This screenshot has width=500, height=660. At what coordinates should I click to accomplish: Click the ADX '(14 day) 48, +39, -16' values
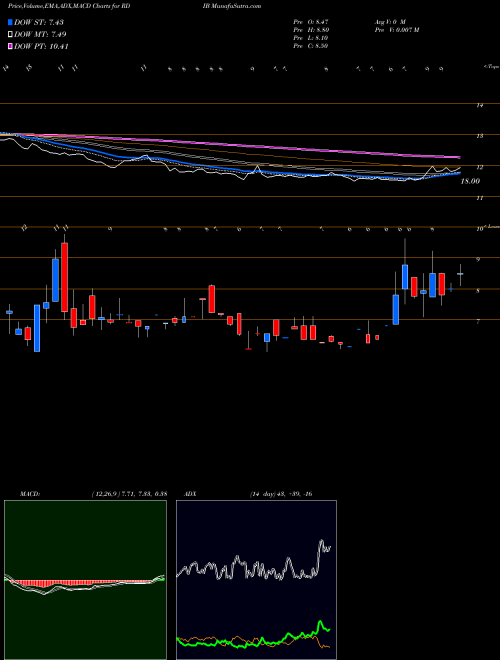[x=280, y=494]
